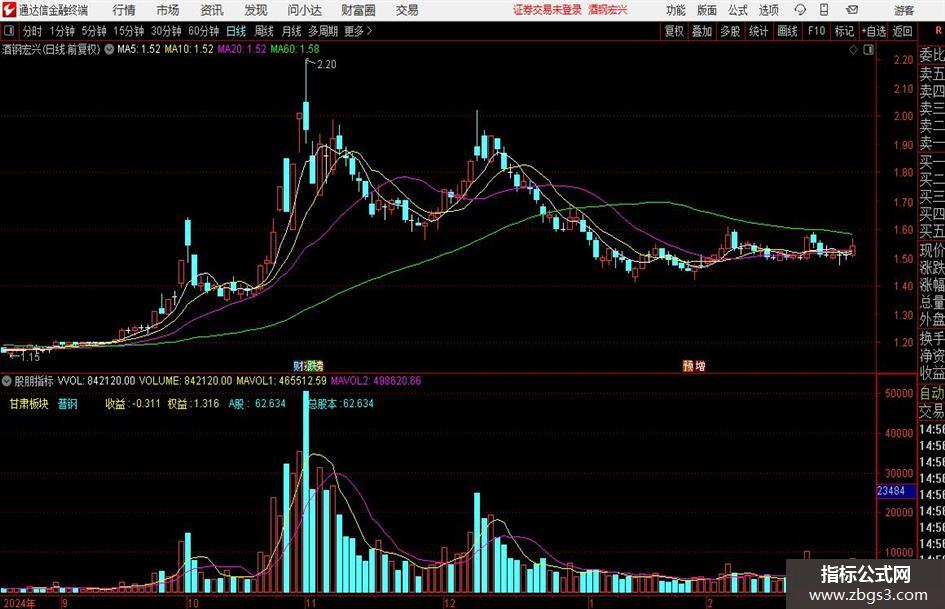The image size is (945, 609).
Task: Click the 股朋指标 indicator name
Action: coord(34,381)
